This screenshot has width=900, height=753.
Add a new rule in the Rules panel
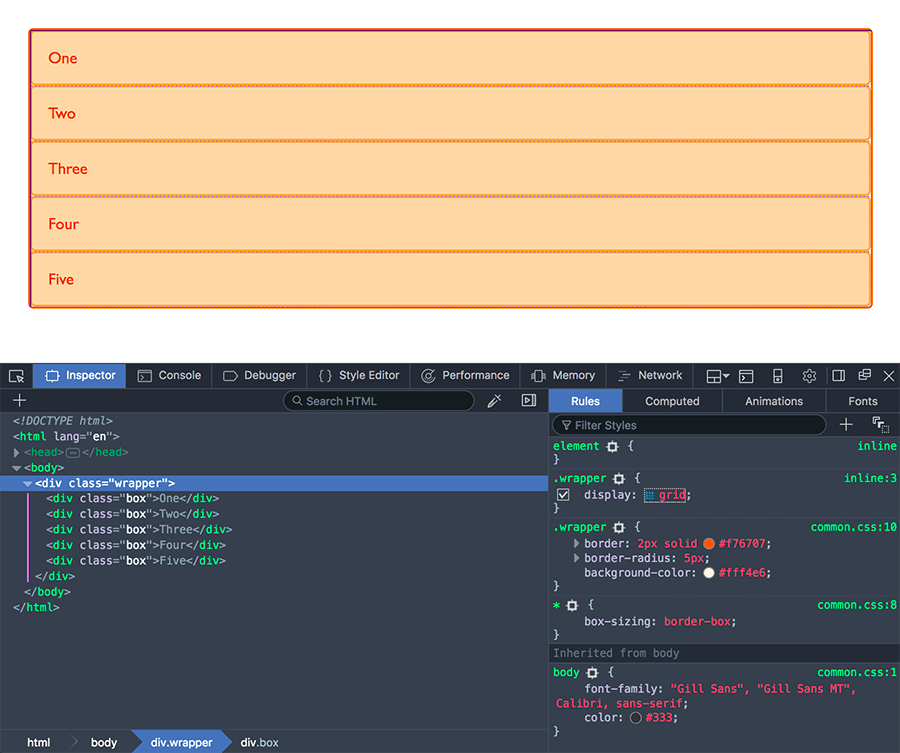coord(846,424)
